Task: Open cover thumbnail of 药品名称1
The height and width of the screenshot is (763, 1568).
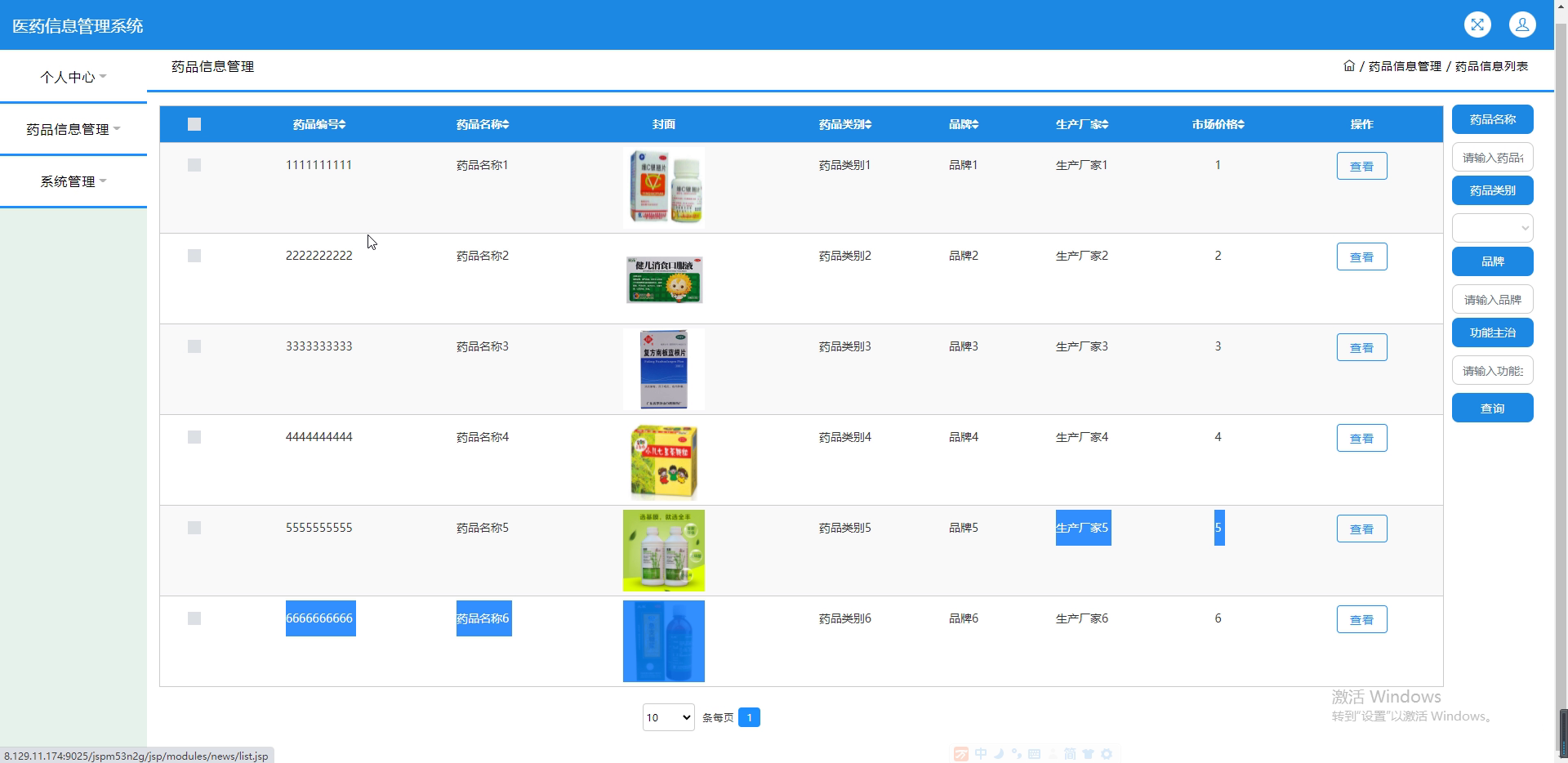Action: (664, 188)
